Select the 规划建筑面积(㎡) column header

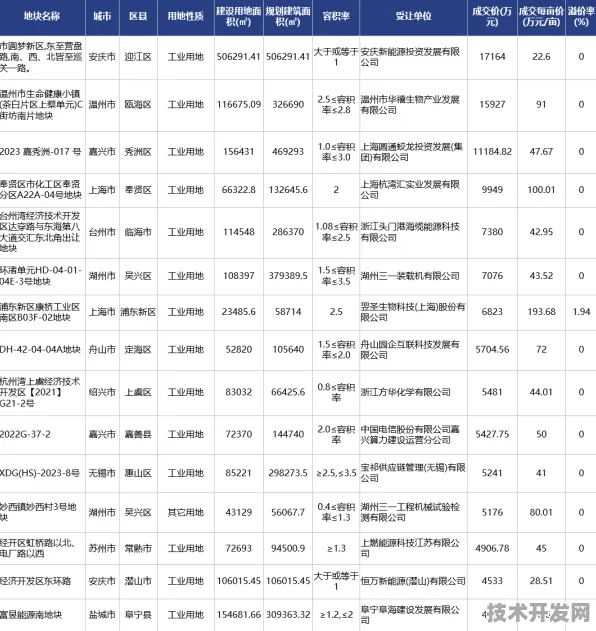288,16
